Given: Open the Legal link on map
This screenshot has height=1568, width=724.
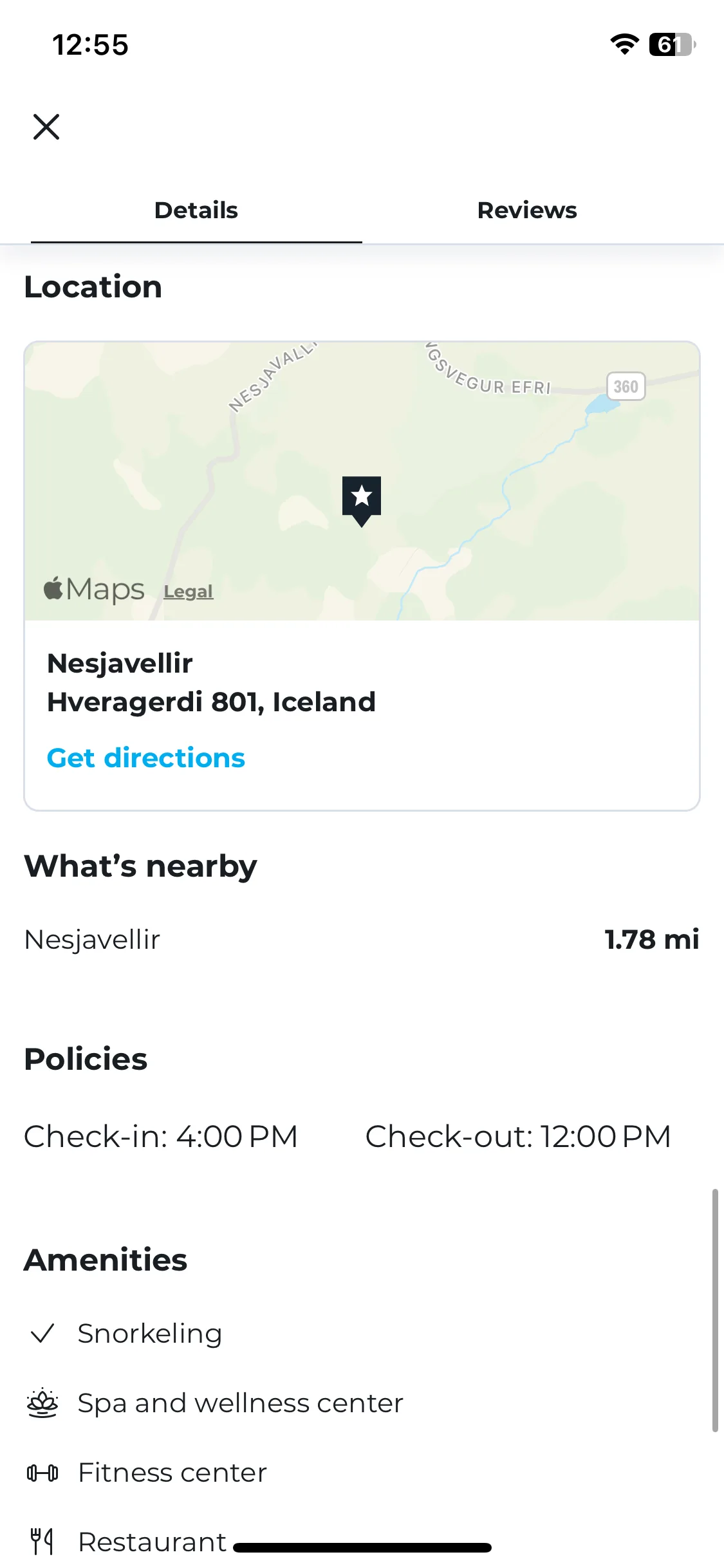Looking at the screenshot, I should [188, 591].
